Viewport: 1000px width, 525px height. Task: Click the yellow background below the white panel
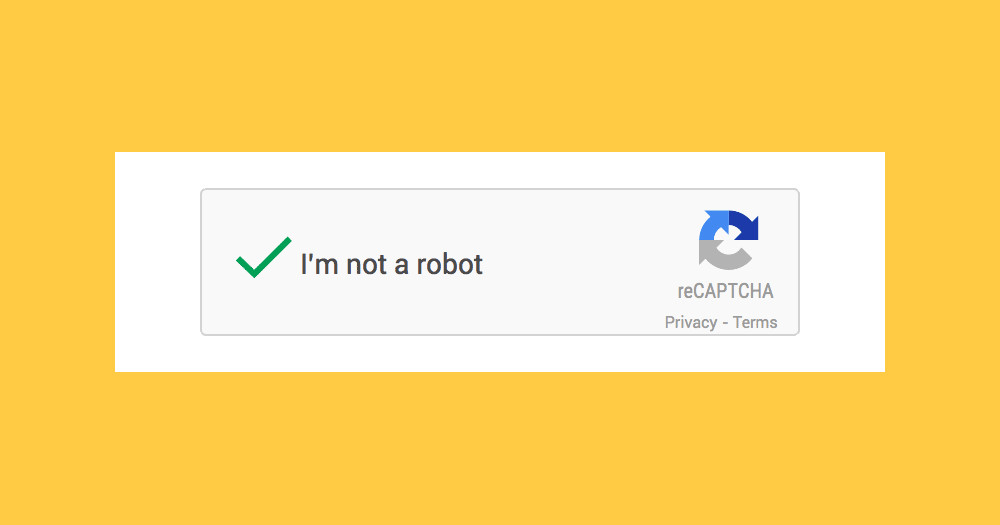tap(499, 448)
